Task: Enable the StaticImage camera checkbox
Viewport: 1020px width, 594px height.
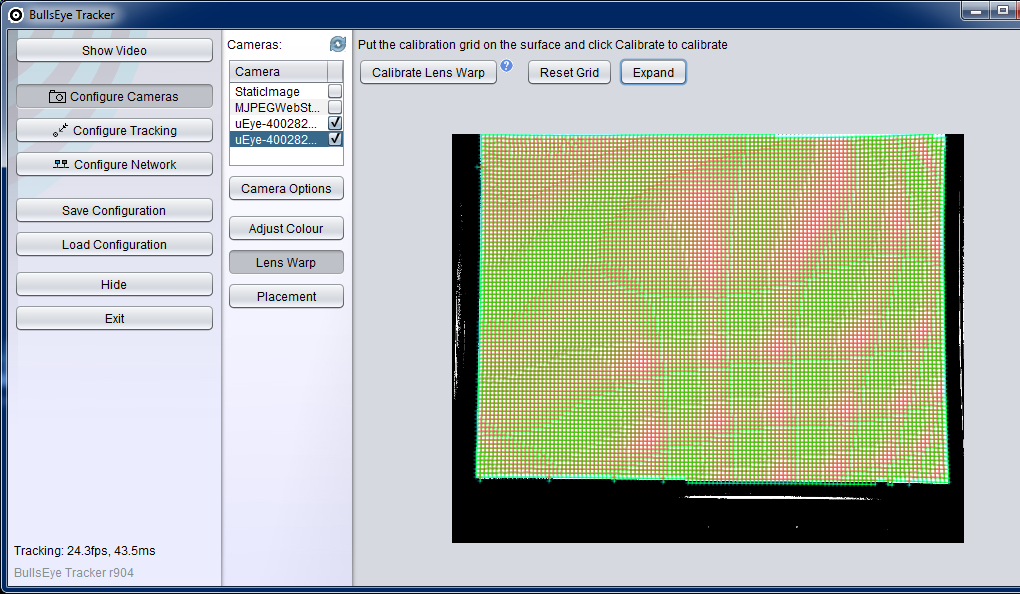Action: pos(335,91)
